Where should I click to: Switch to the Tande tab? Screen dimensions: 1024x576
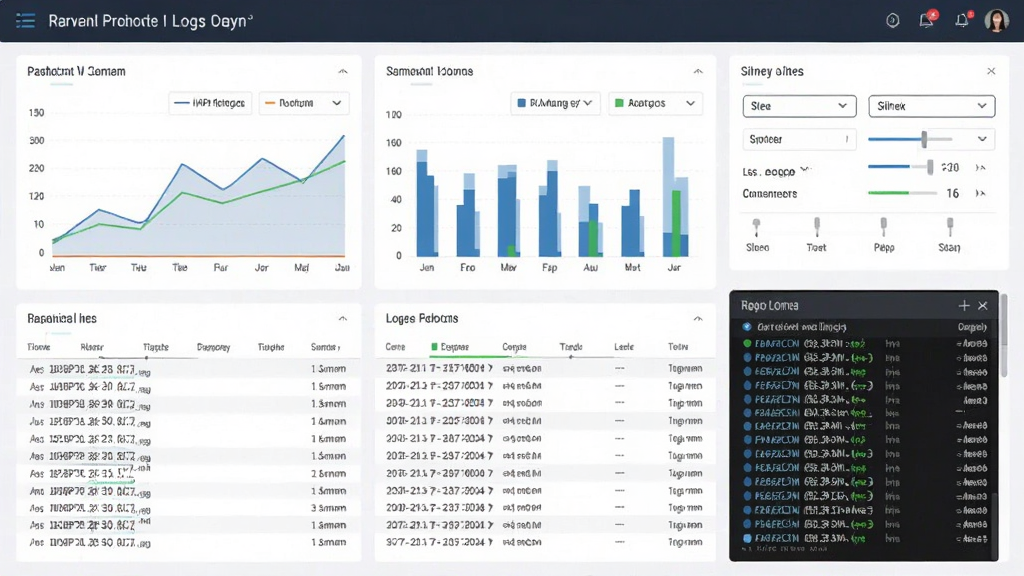[x=571, y=347]
